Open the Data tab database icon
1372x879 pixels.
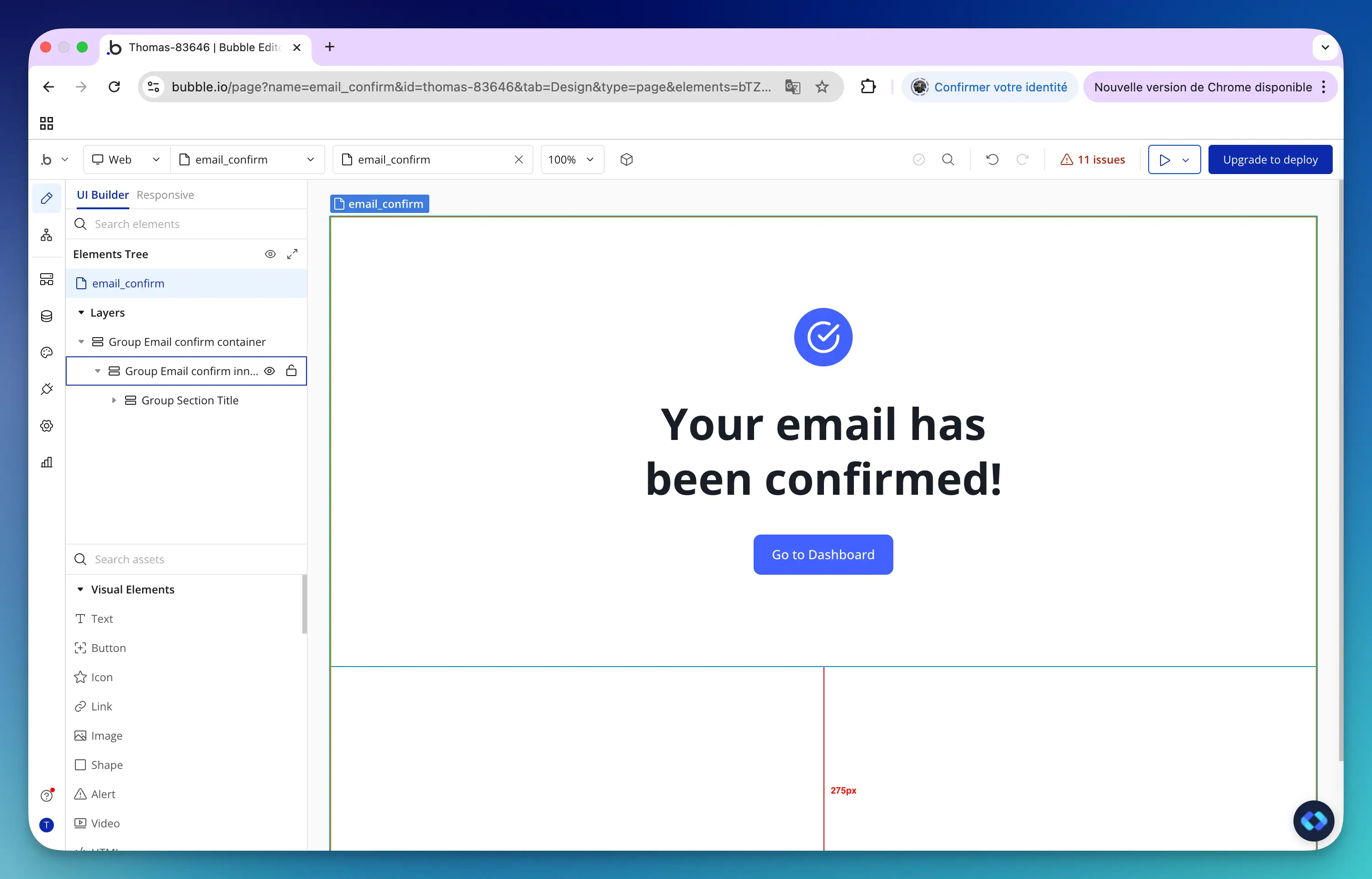click(x=47, y=316)
